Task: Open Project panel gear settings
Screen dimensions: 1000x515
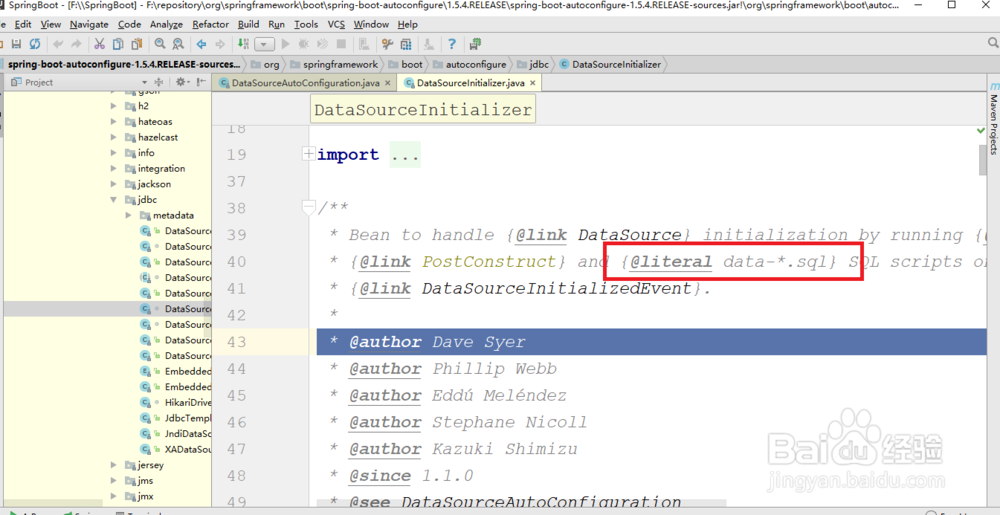Action: pyautogui.click(x=182, y=82)
